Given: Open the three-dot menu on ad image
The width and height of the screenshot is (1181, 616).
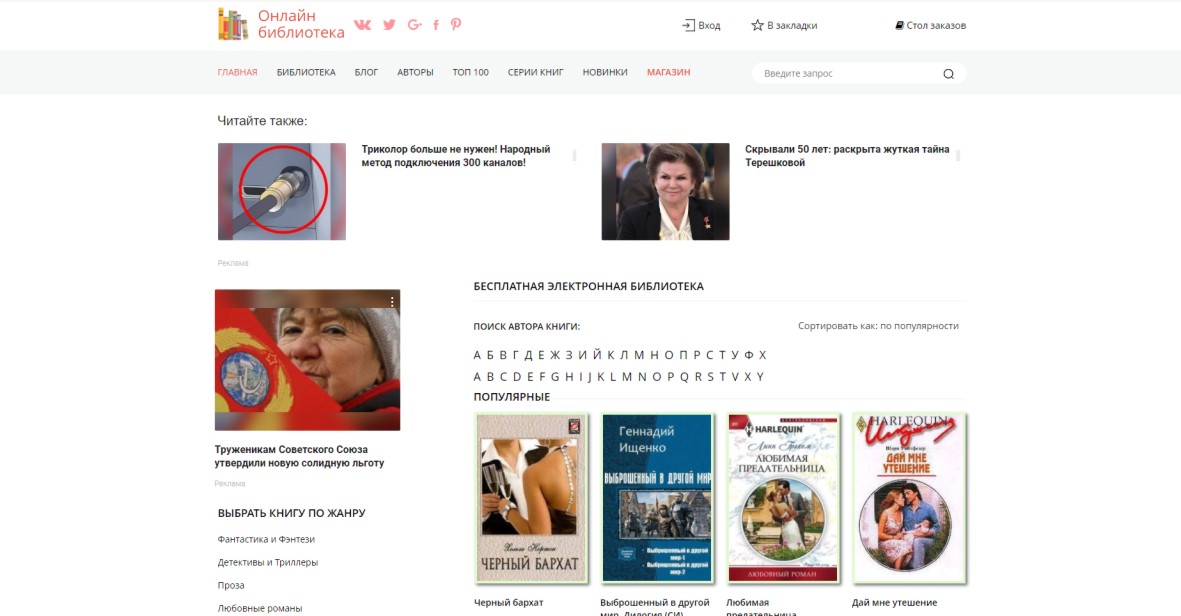Looking at the screenshot, I should point(392,301).
